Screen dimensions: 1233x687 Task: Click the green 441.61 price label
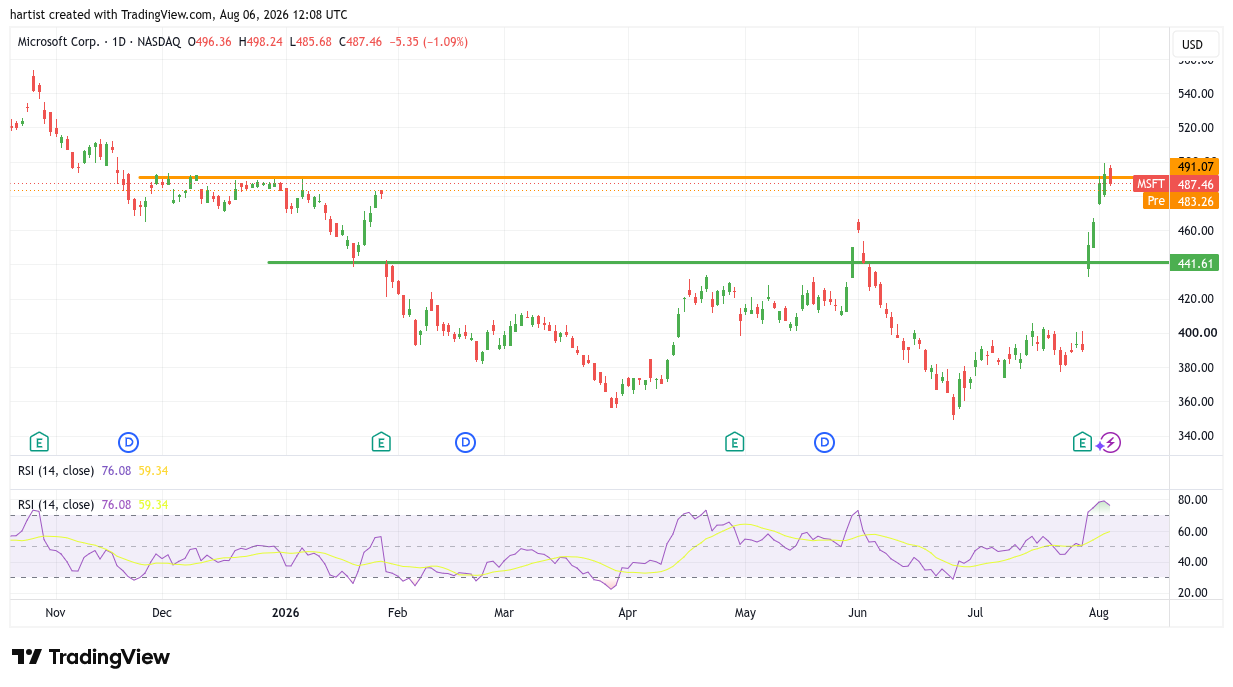(x=1194, y=263)
